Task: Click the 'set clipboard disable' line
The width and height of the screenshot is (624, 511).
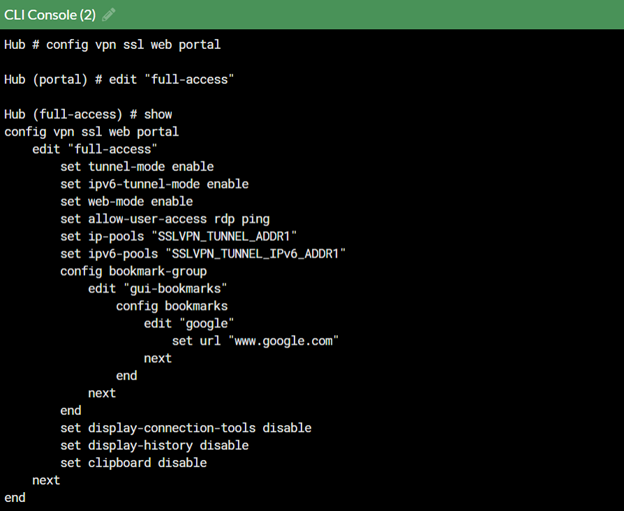Action: (x=133, y=463)
